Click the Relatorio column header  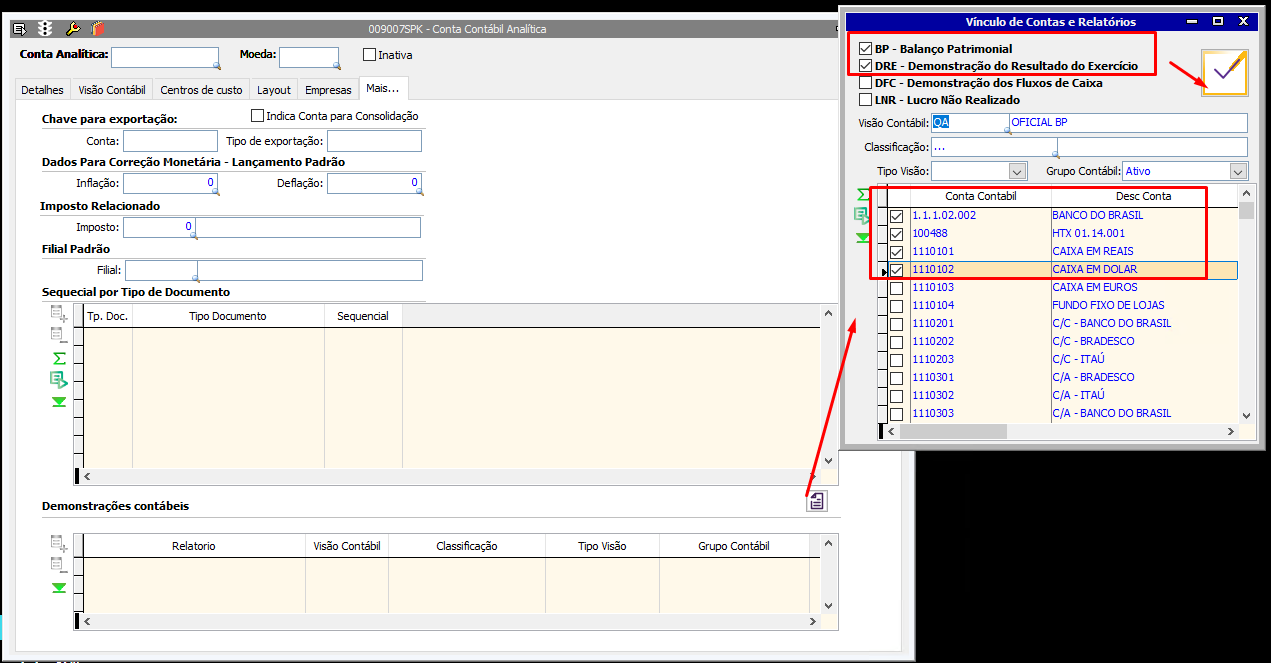(194, 546)
